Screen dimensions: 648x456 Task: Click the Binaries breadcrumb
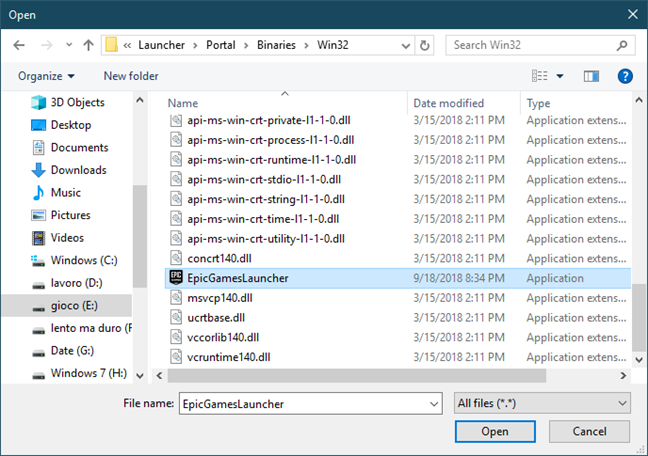point(276,45)
